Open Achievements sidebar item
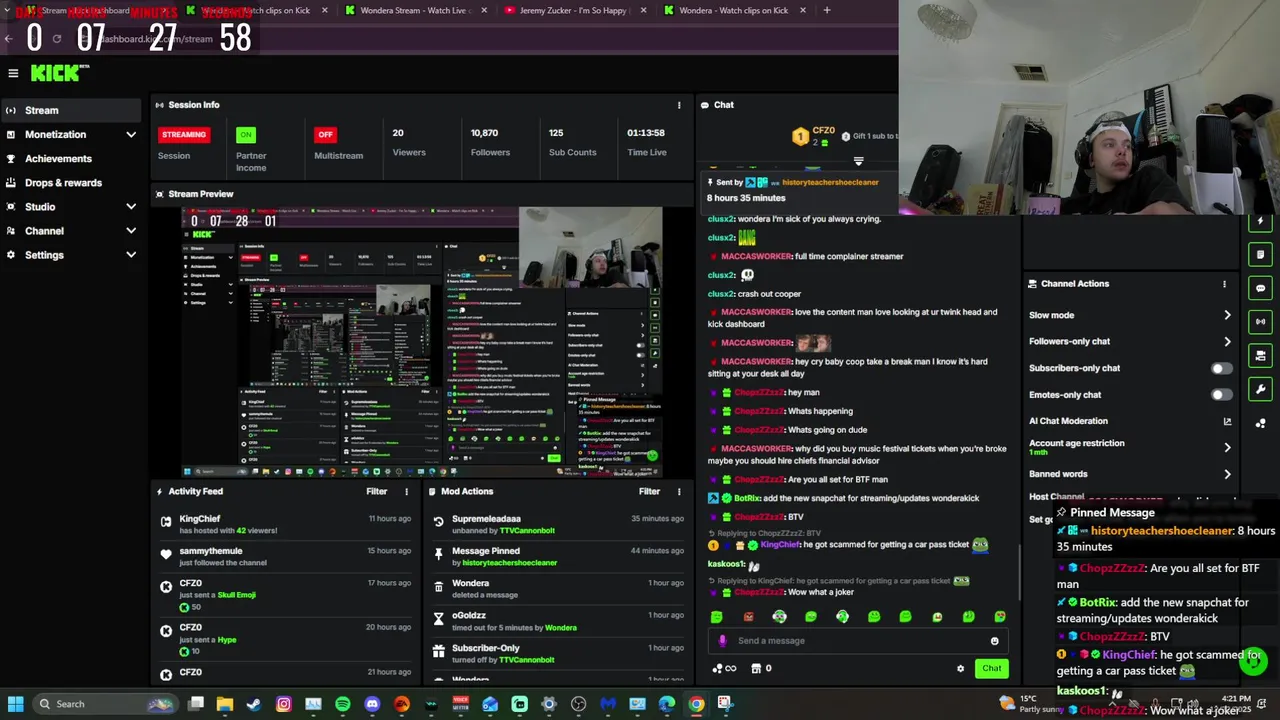 [x=70, y=159]
